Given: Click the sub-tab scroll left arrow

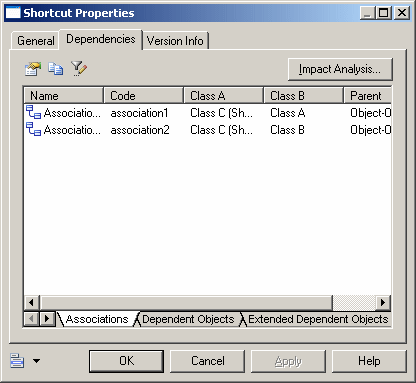Looking at the screenshot, I should [x=32, y=319].
